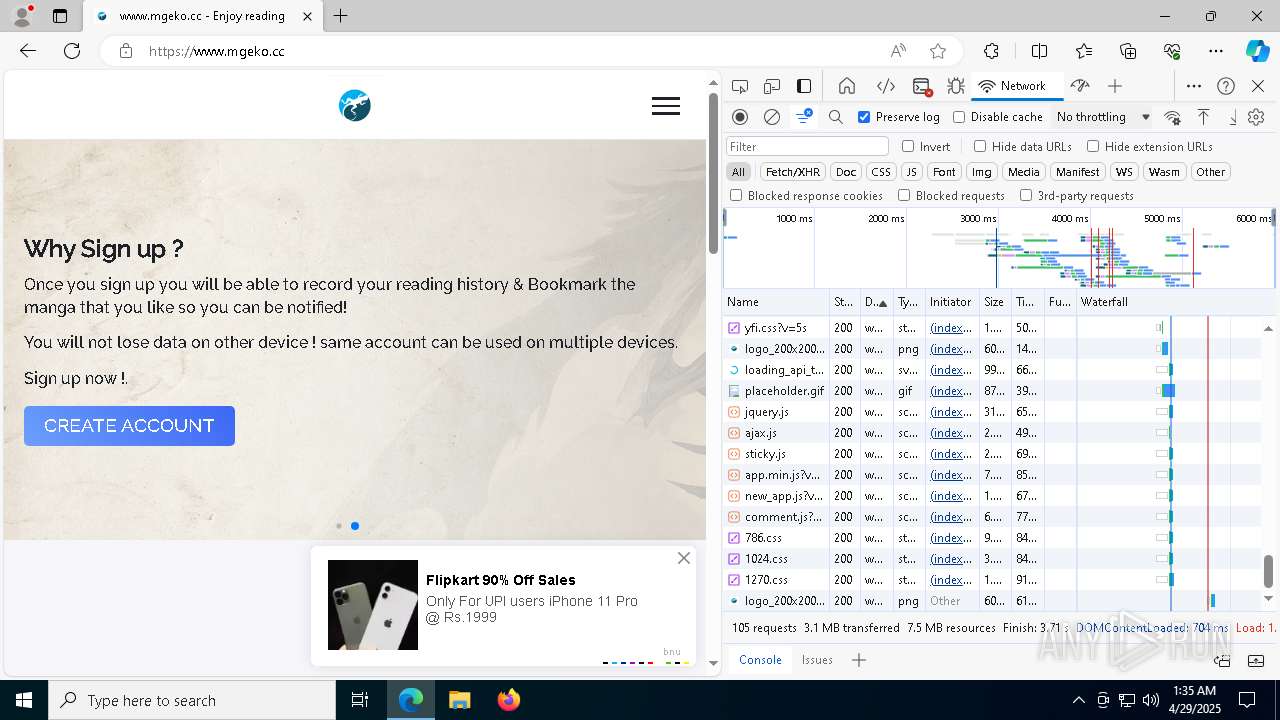
Task: Open the Elements panel code icon
Action: pyautogui.click(x=886, y=86)
